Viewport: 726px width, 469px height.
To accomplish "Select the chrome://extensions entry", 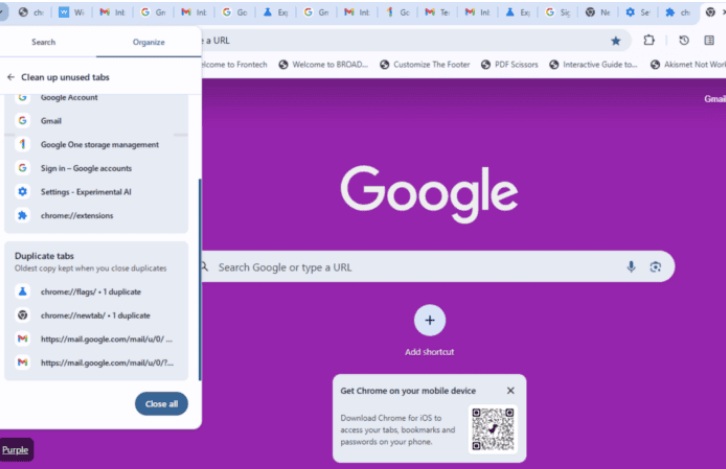I will pyautogui.click(x=96, y=215).
